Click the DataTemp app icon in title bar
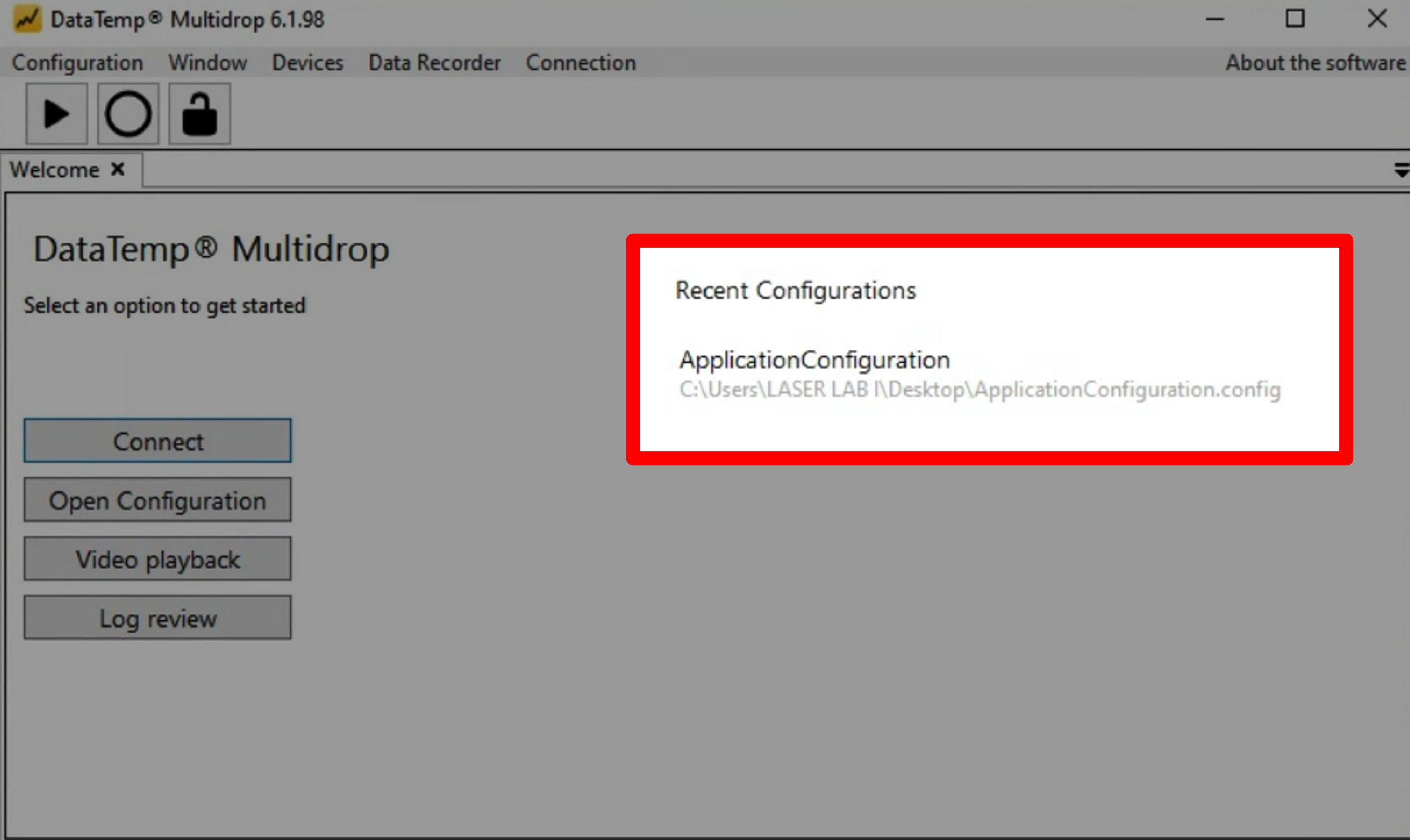This screenshot has width=1410, height=840. [27, 19]
